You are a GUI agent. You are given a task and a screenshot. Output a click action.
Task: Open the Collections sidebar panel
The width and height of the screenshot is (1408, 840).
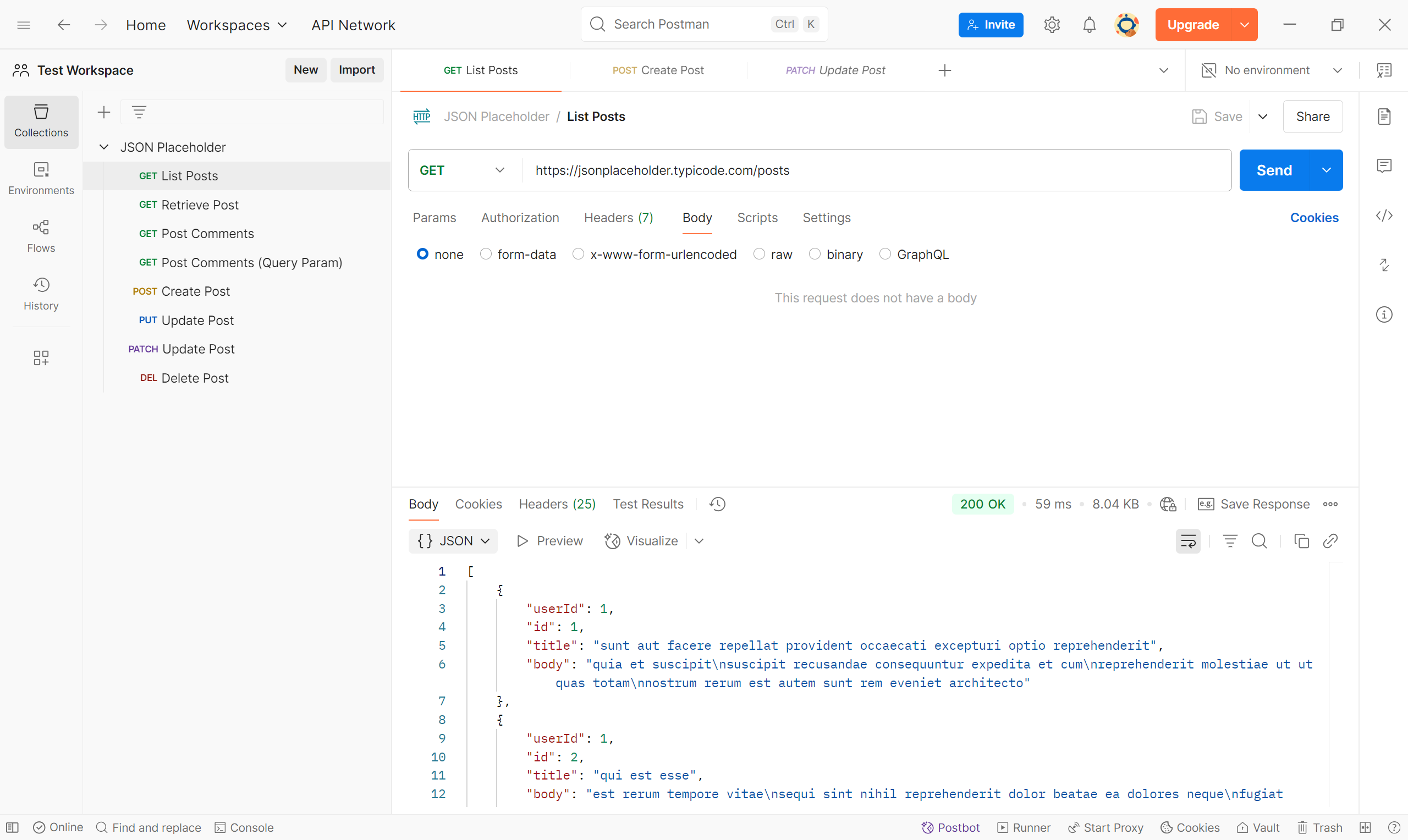(x=41, y=121)
